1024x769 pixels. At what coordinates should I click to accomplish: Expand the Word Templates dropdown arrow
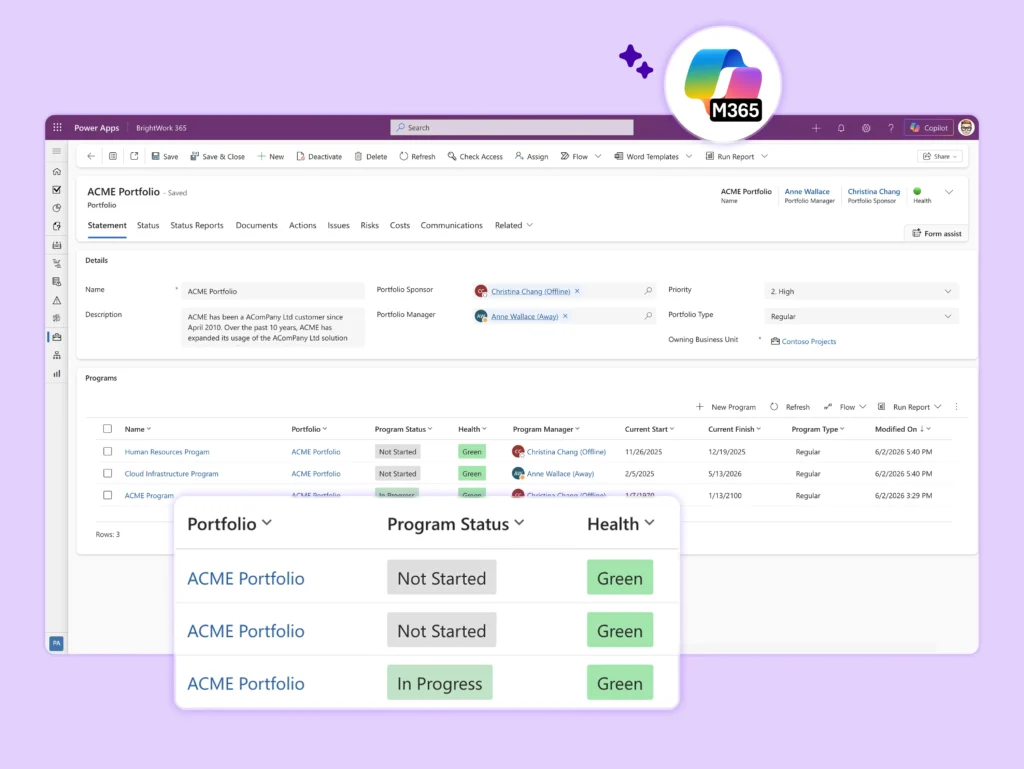[x=688, y=157]
